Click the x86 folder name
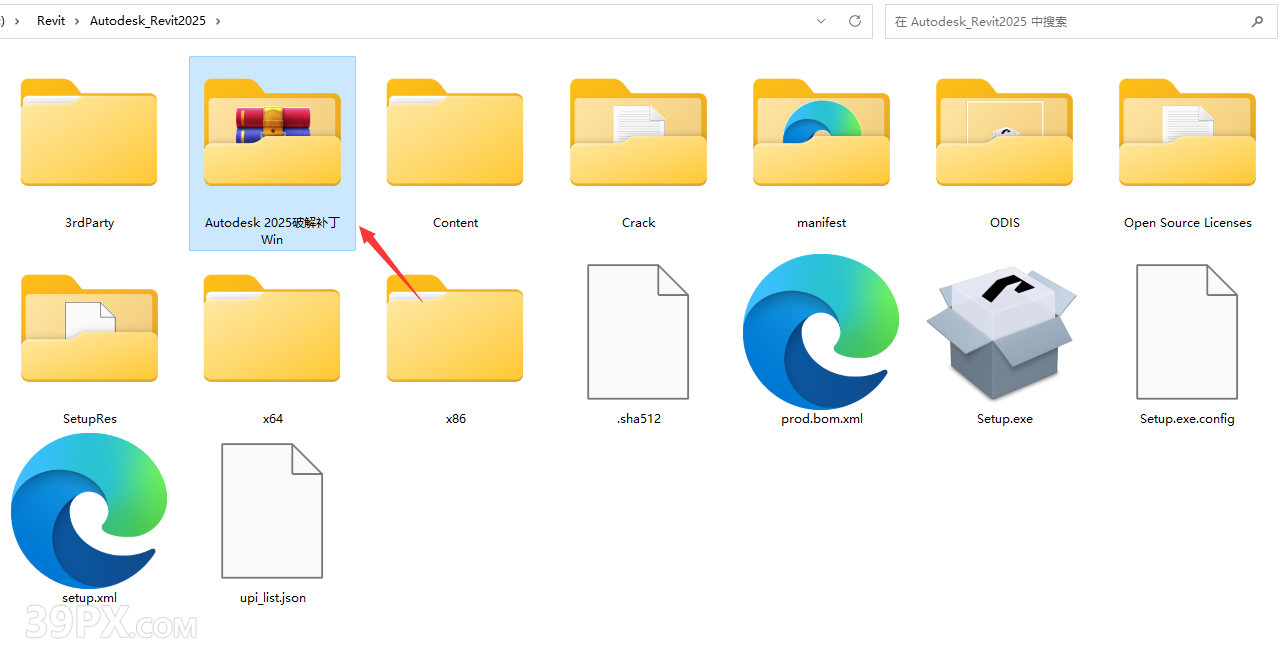The height and width of the screenshot is (665, 1288). [x=455, y=419]
